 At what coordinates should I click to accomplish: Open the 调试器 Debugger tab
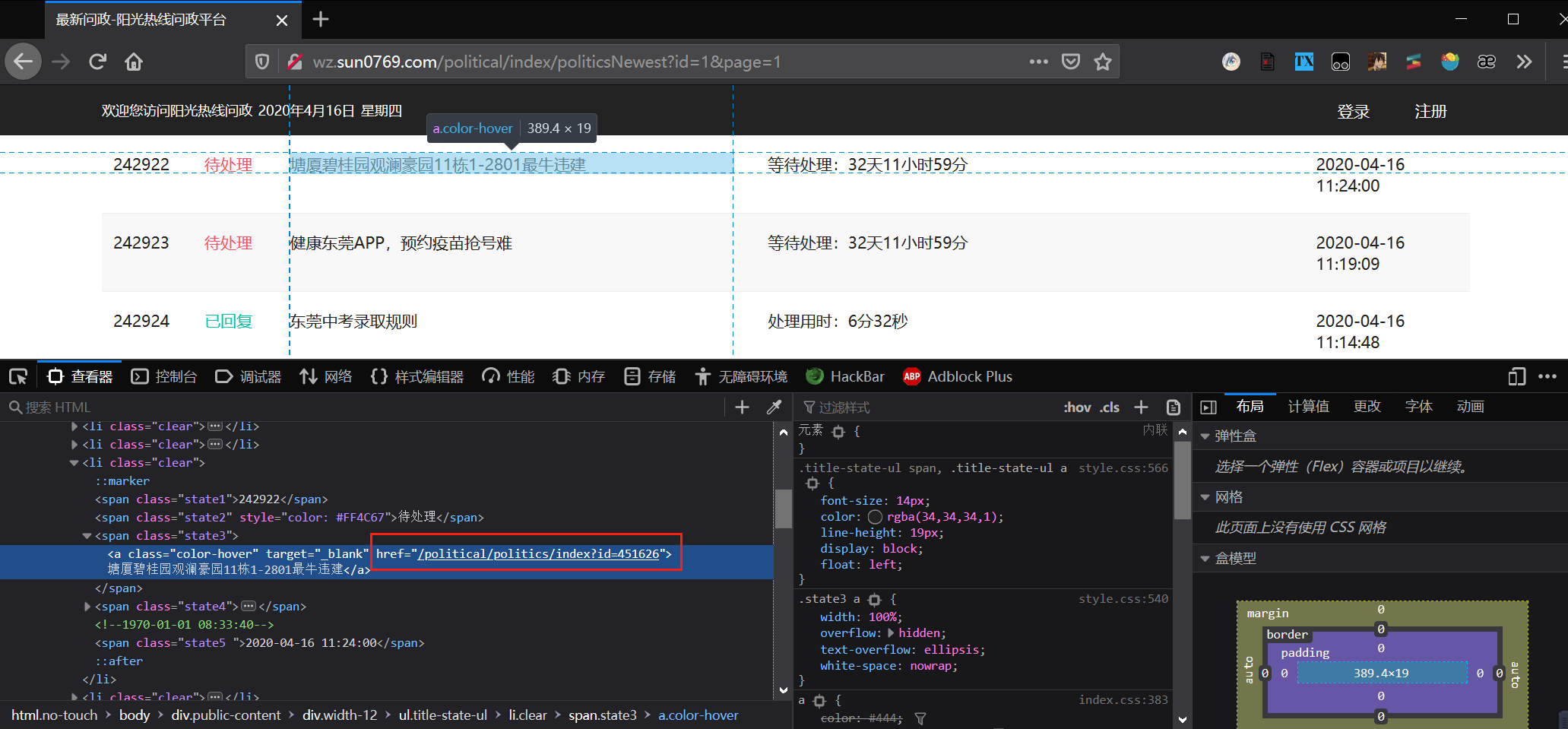[249, 376]
